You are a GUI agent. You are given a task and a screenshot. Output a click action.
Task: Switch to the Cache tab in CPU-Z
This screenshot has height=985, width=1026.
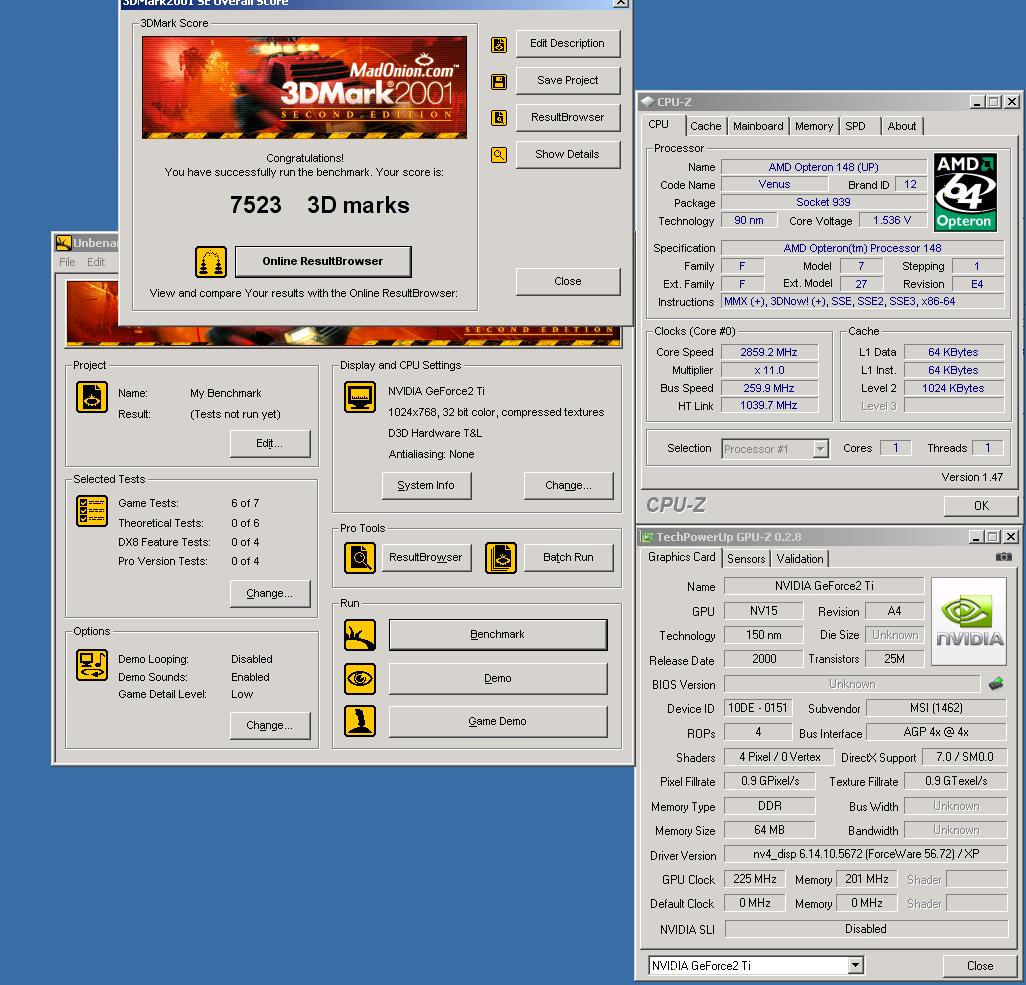click(x=705, y=126)
